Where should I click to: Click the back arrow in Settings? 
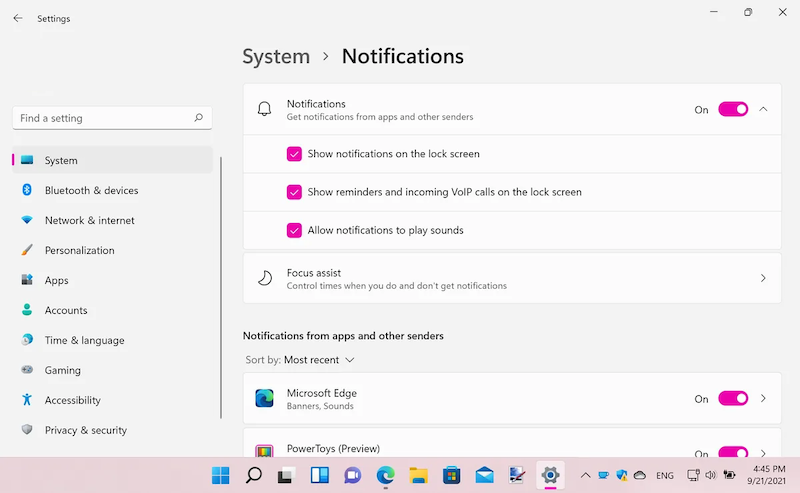click(17, 18)
